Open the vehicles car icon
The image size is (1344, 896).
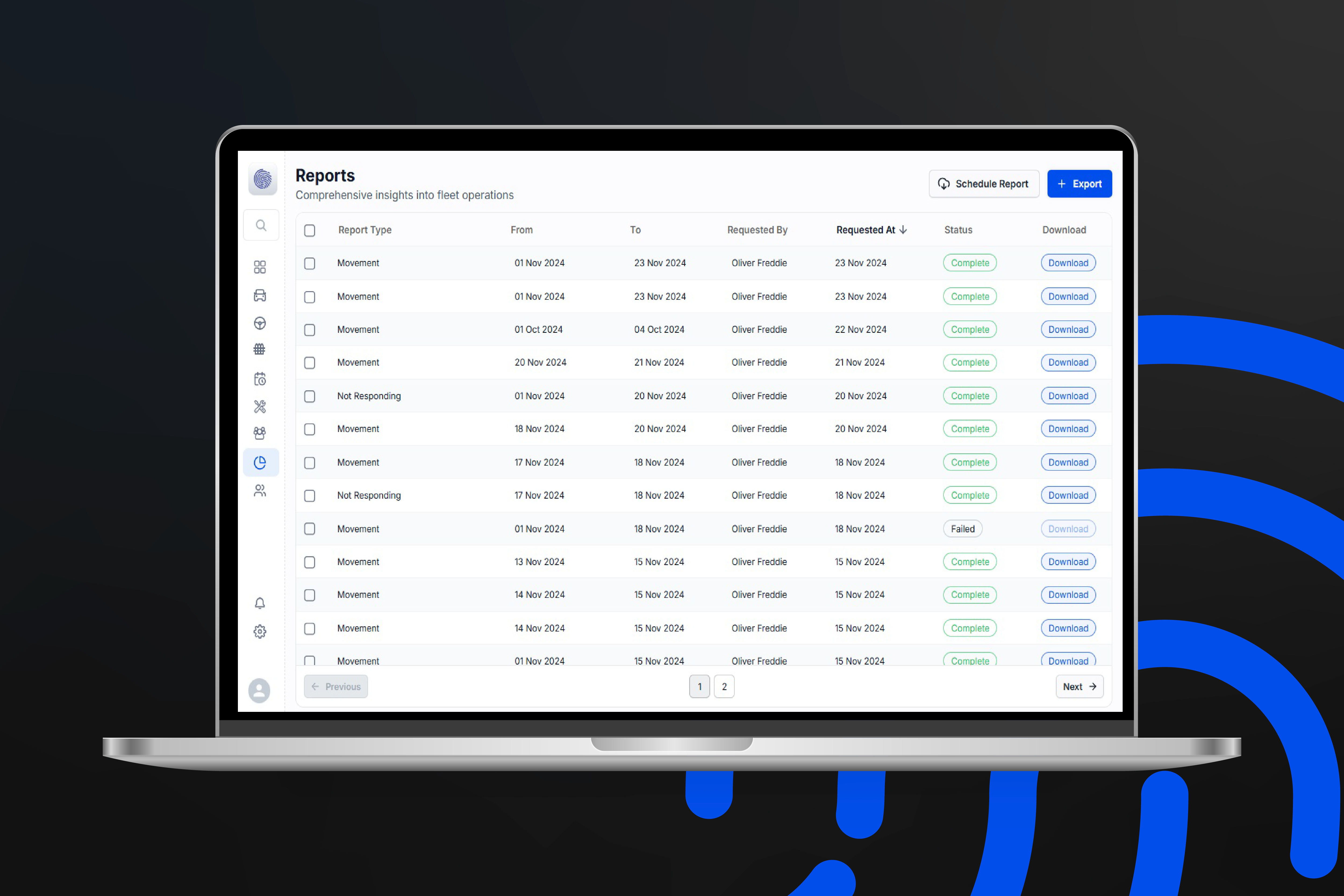pos(260,295)
